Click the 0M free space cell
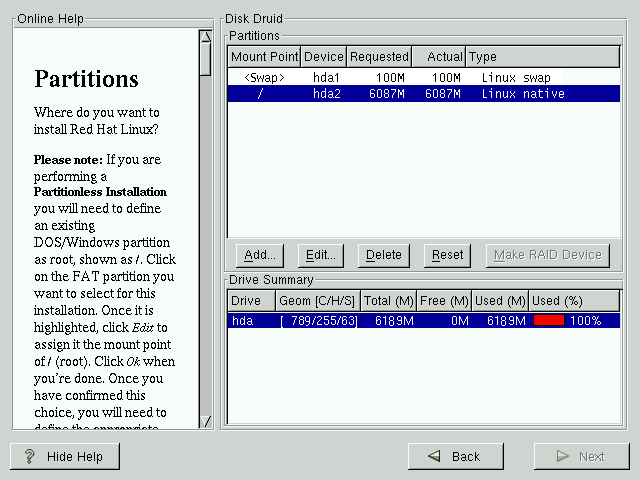This screenshot has height=480, width=640. tap(460, 321)
